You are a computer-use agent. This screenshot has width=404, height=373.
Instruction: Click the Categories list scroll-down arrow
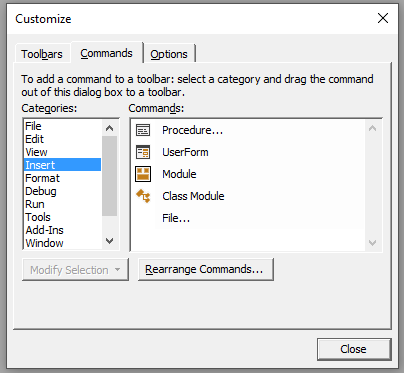tap(109, 241)
